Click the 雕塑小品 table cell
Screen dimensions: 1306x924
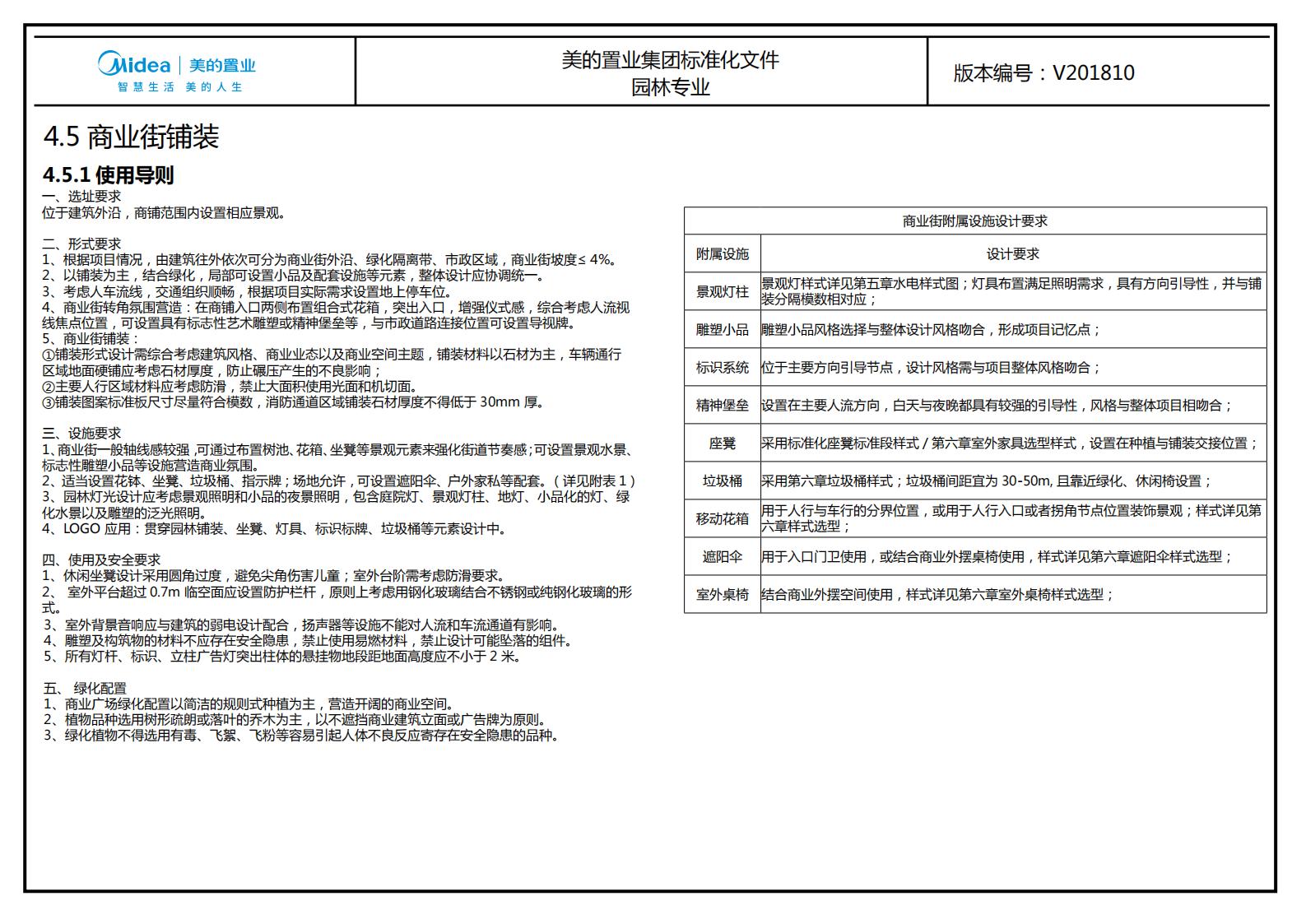point(723,330)
